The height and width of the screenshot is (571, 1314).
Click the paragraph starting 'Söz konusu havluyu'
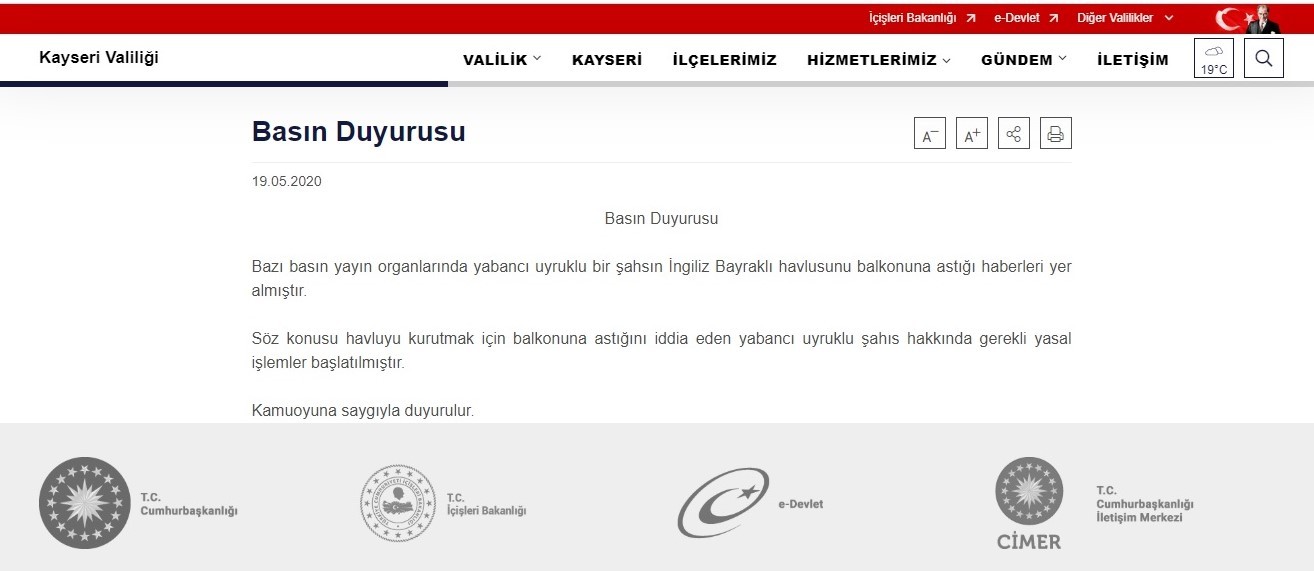[662, 351]
